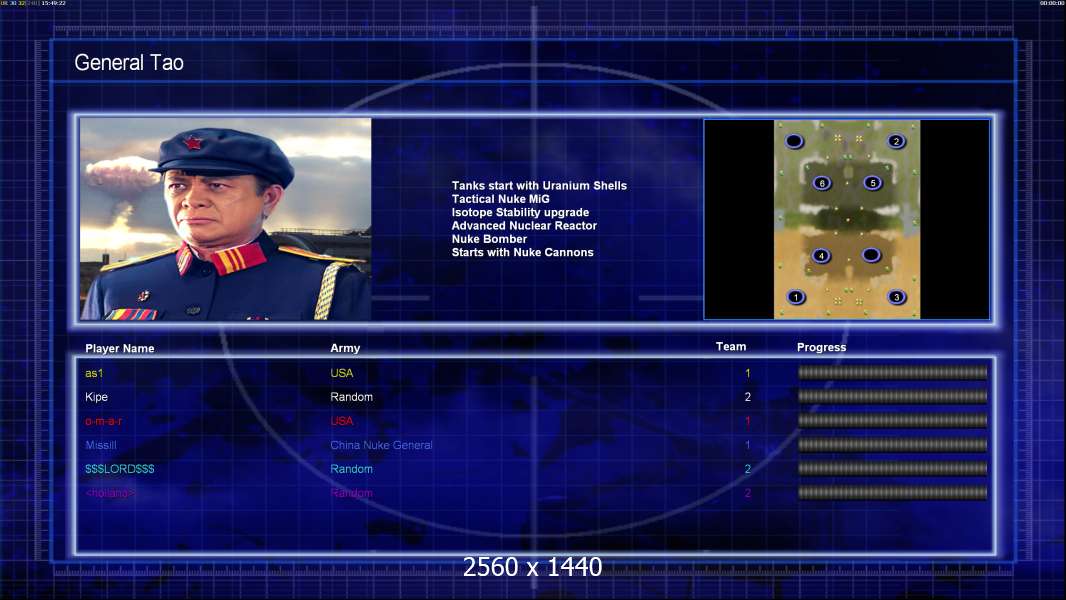Click start position marker 5 on the minimap
1066x600 pixels.
[x=873, y=183]
